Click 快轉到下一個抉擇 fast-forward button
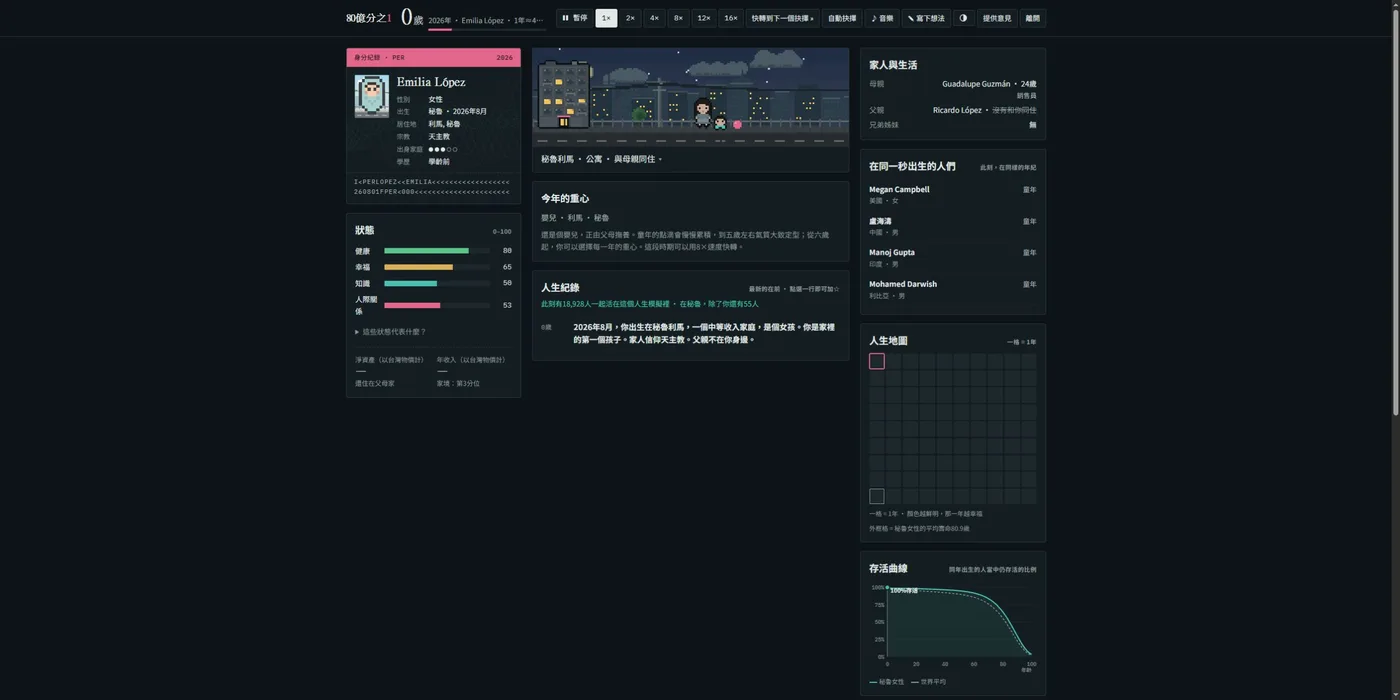The width and height of the screenshot is (1400, 700). click(783, 18)
